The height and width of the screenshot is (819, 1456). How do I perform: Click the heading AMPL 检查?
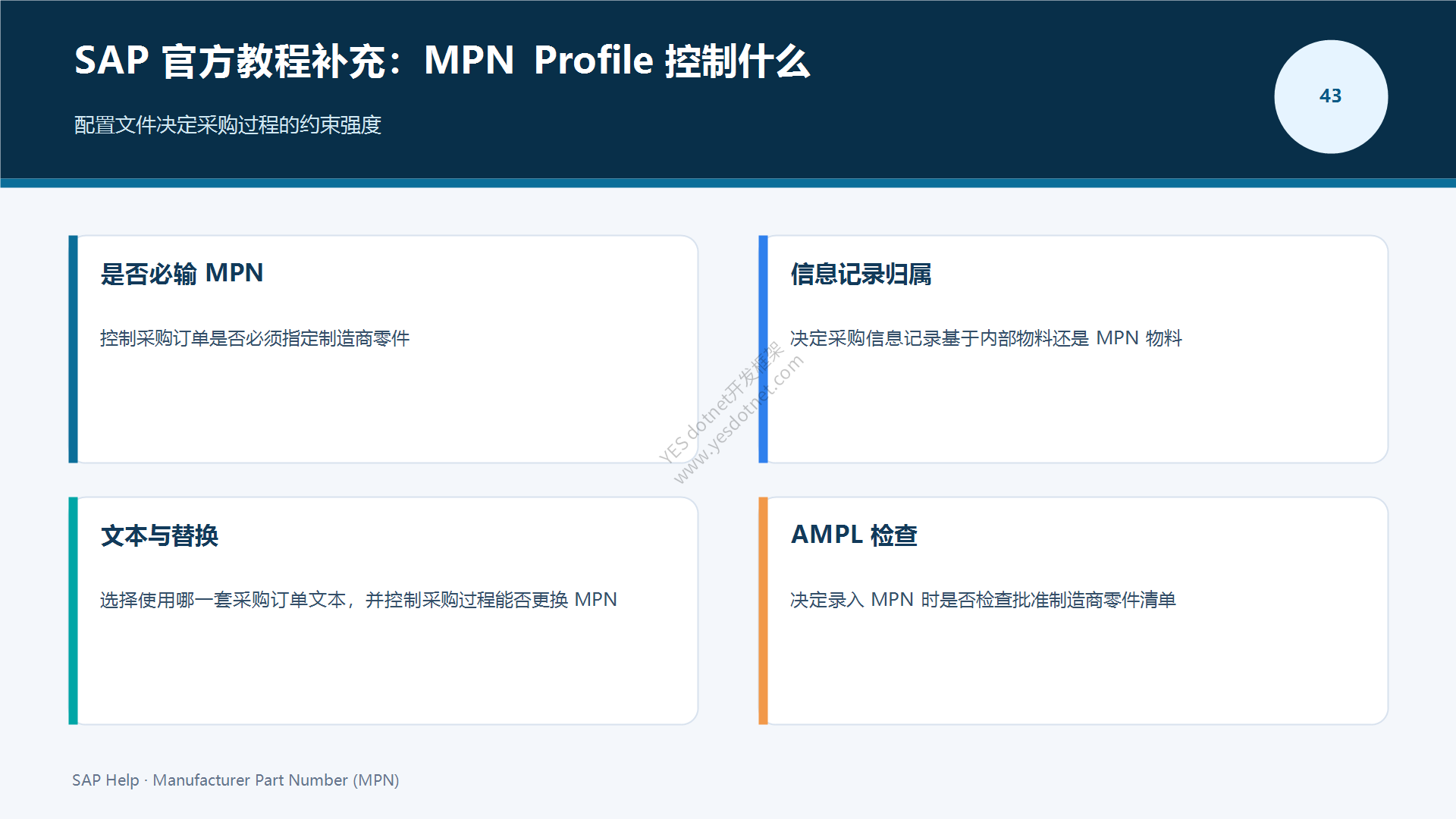[x=854, y=535]
